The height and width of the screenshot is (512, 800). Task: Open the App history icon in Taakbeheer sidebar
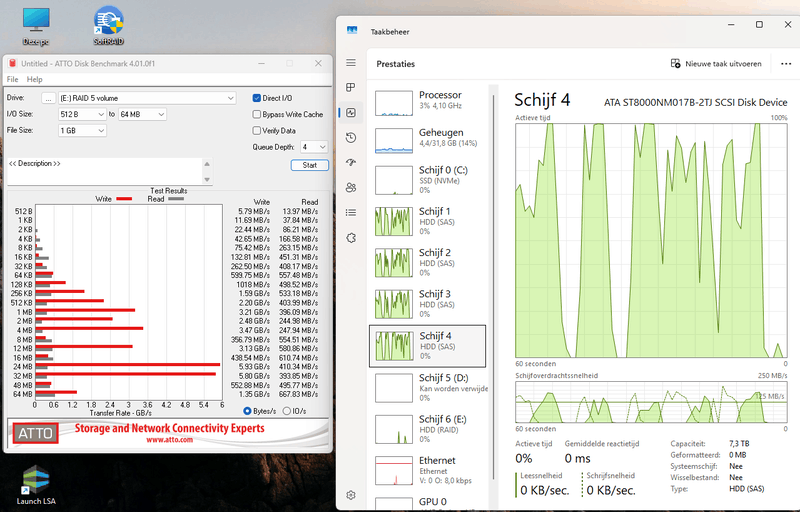351,138
